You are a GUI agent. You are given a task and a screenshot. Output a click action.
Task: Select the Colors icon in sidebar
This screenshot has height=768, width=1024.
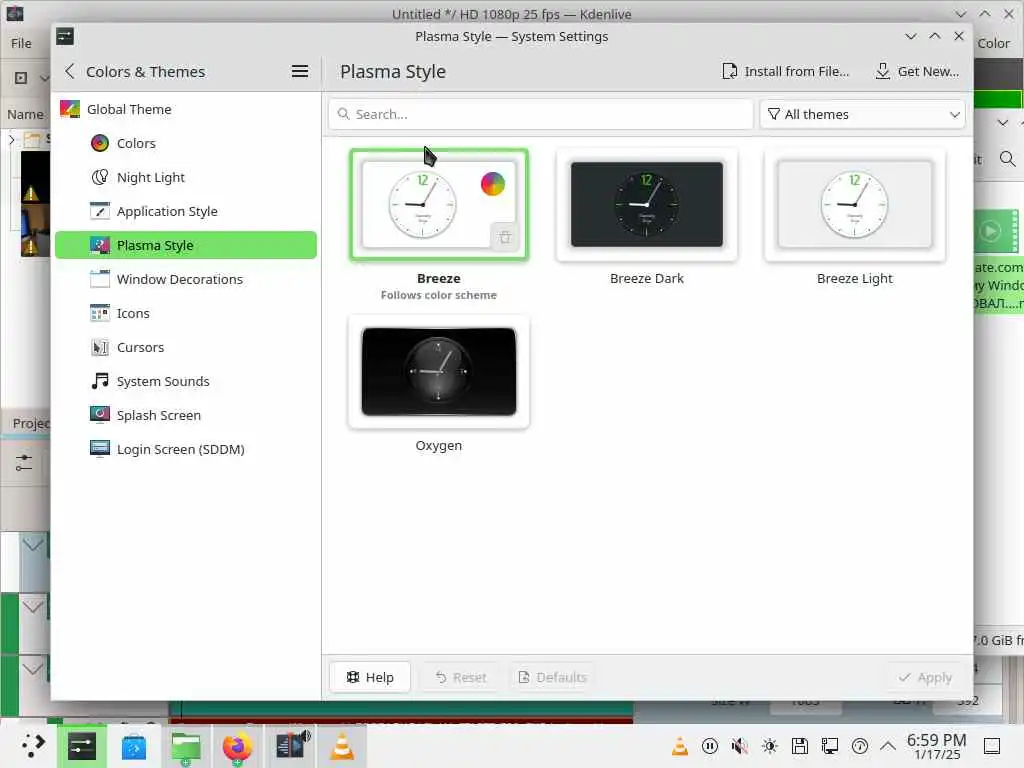tap(100, 143)
